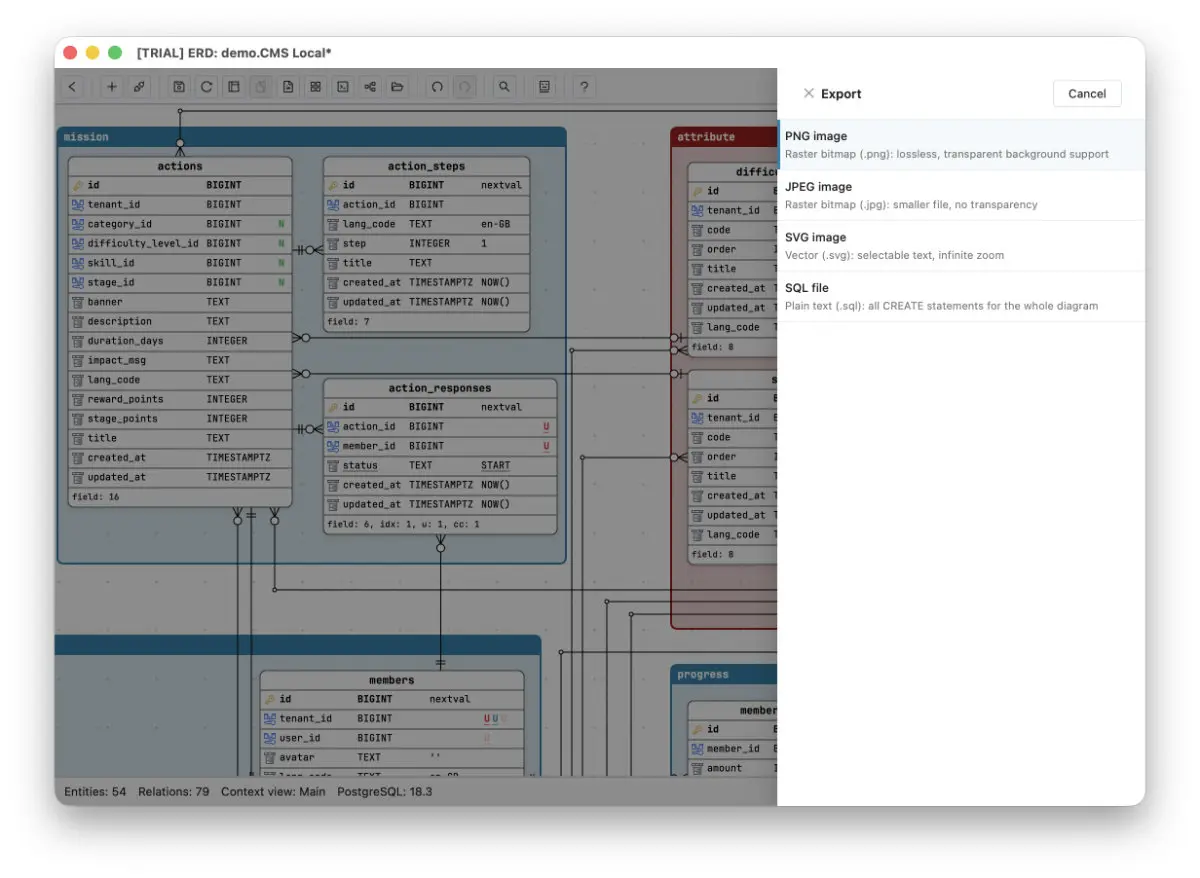
Task: Click the back arrow toolbar icon
Action: click(x=72, y=87)
